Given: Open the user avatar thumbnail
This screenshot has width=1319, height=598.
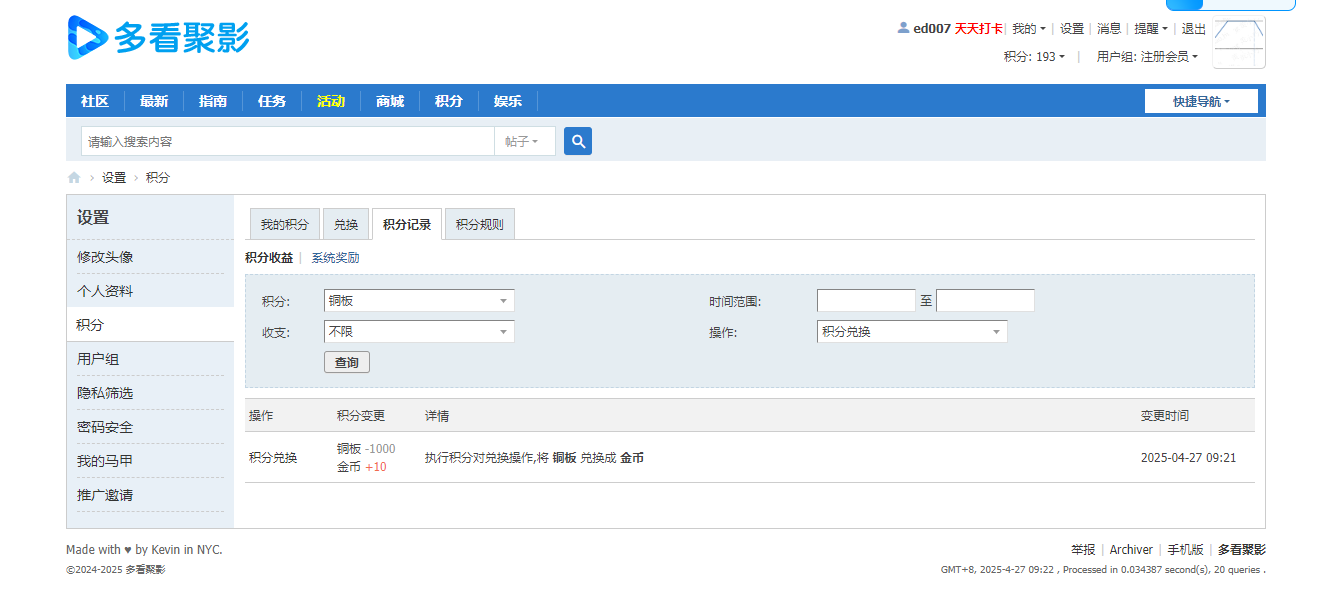Looking at the screenshot, I should 1239,42.
